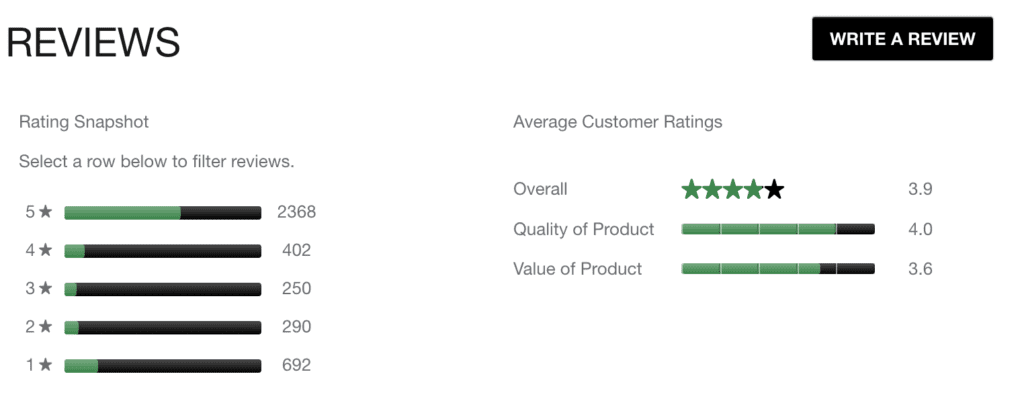Viewport: 1024px width, 411px height.
Task: Select the 692 review count
Action: pos(296,365)
